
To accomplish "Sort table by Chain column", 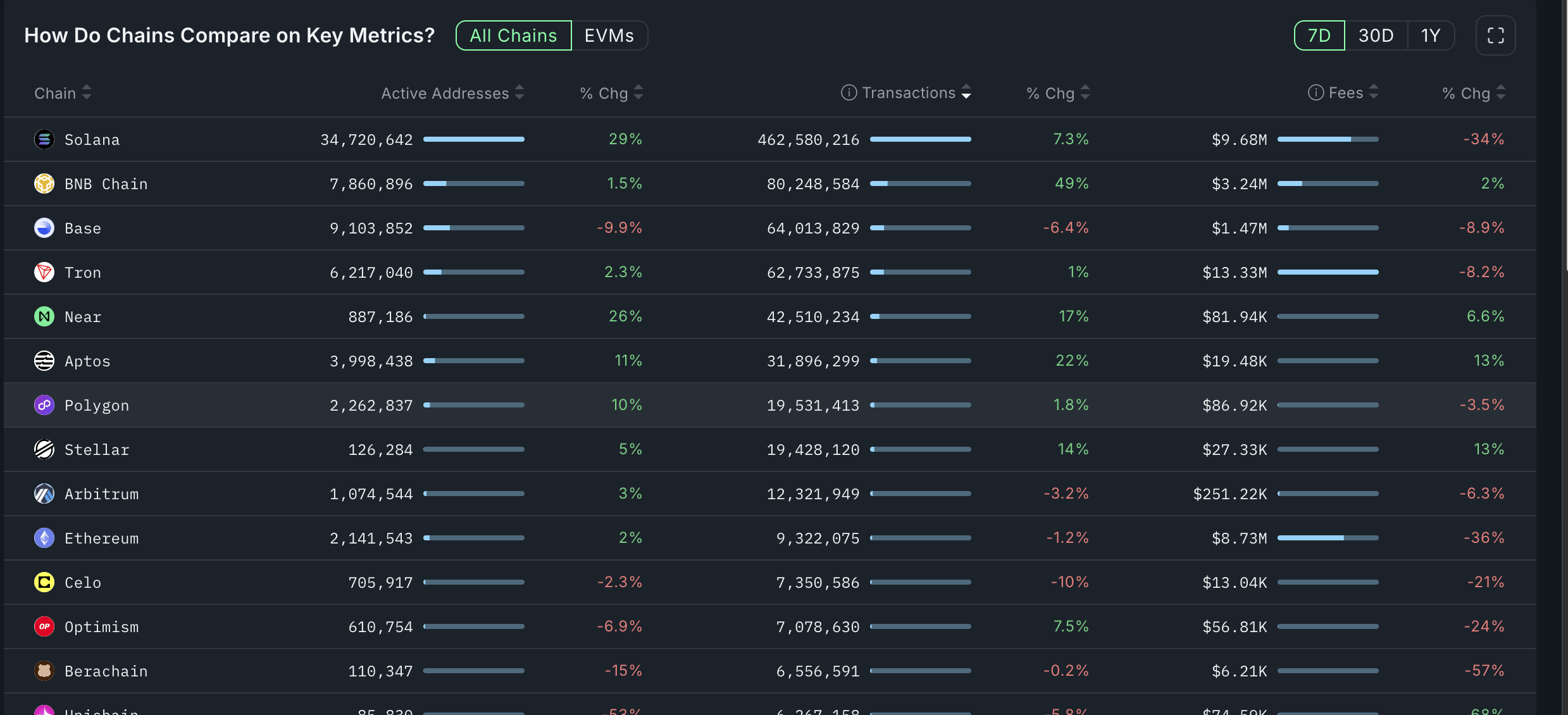I will 63,93.
